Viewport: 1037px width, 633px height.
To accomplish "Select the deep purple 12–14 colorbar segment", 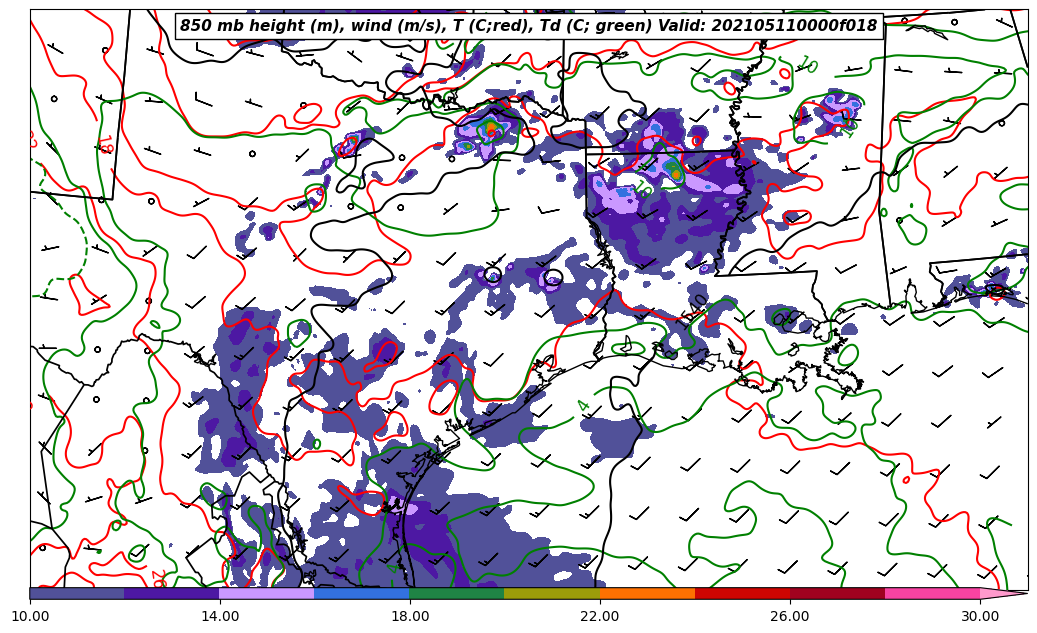I will 172,593.
